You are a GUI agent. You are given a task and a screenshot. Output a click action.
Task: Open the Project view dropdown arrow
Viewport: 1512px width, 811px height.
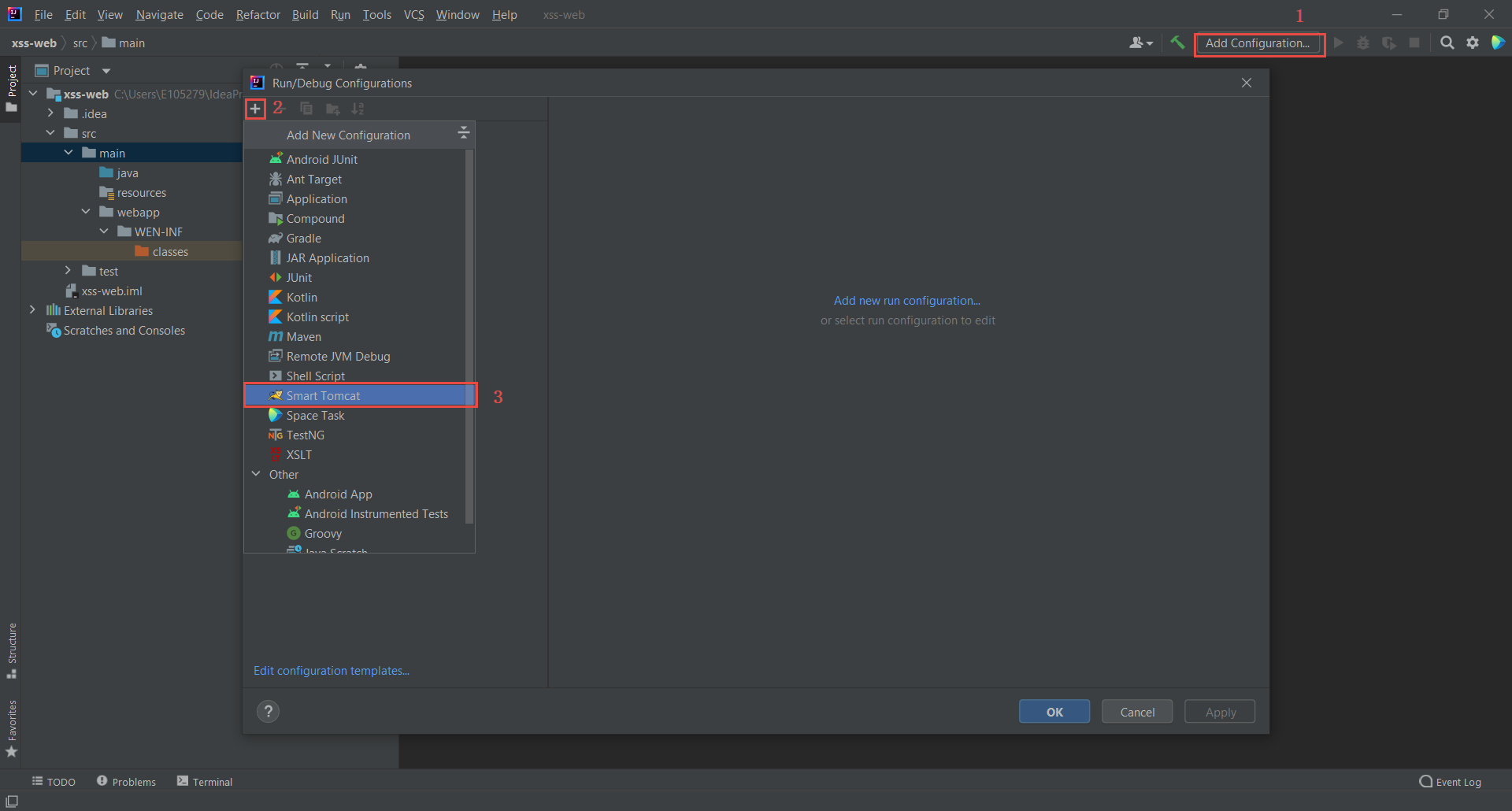click(106, 71)
